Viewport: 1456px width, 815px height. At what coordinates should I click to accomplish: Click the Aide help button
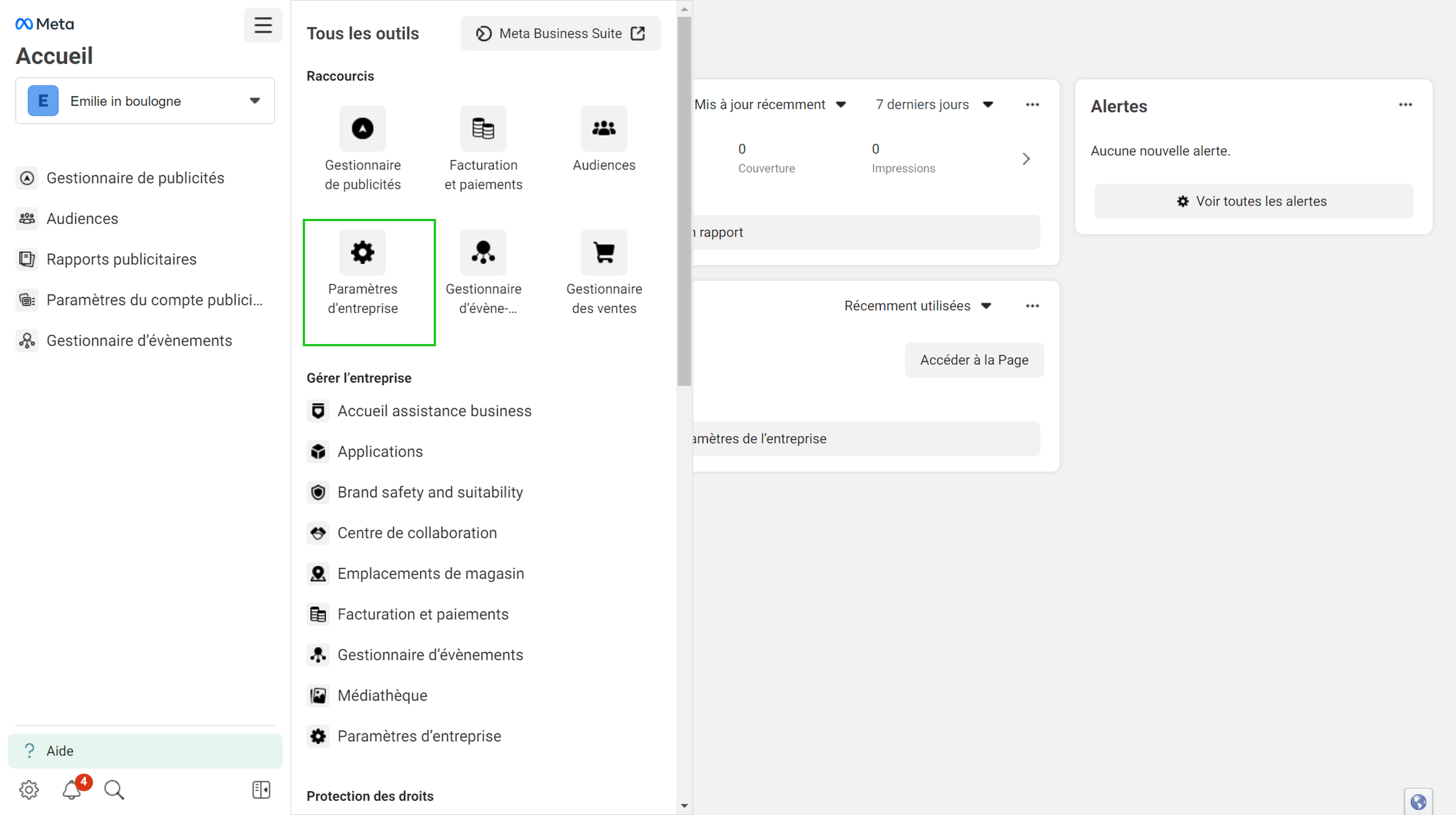coord(145,750)
